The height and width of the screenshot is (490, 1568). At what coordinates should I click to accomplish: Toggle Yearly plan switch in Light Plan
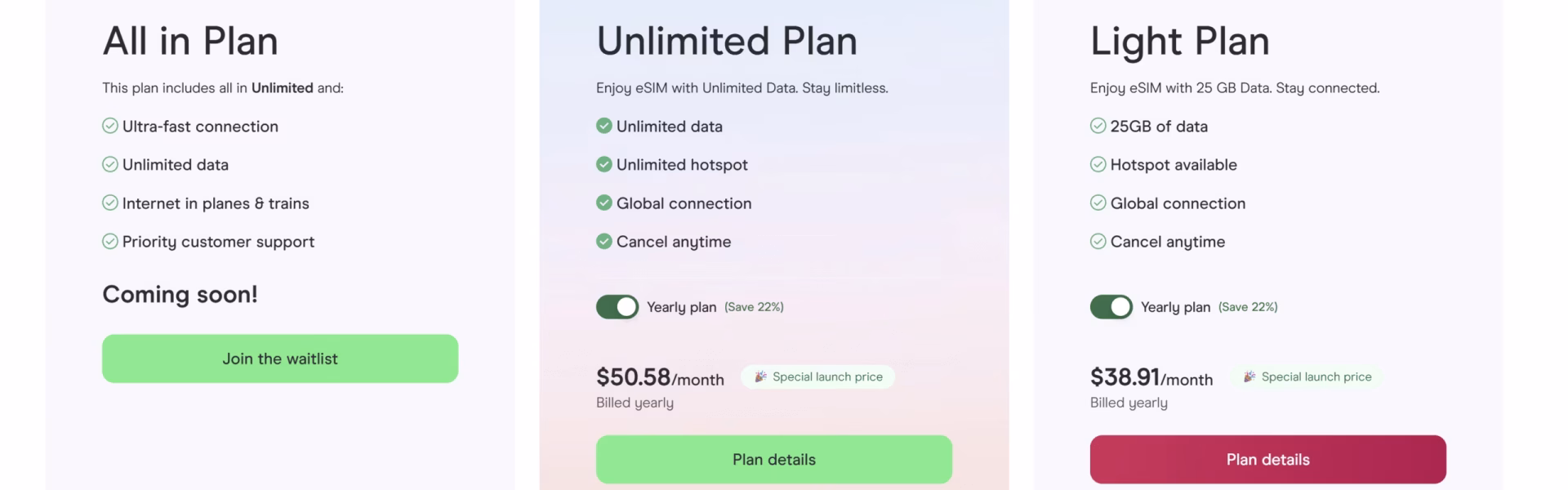pos(1111,307)
